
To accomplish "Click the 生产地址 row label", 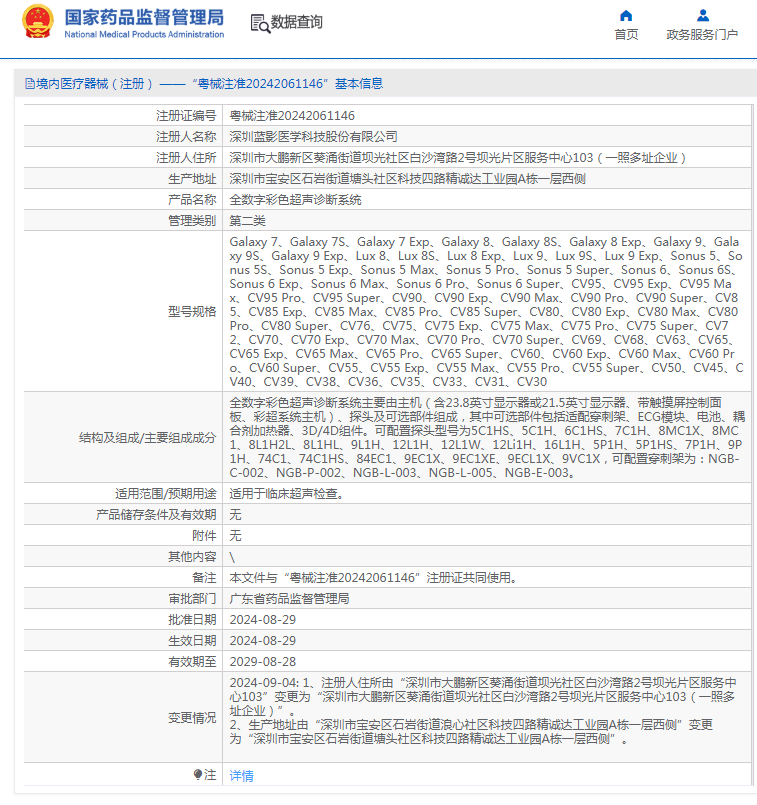I will (192, 179).
